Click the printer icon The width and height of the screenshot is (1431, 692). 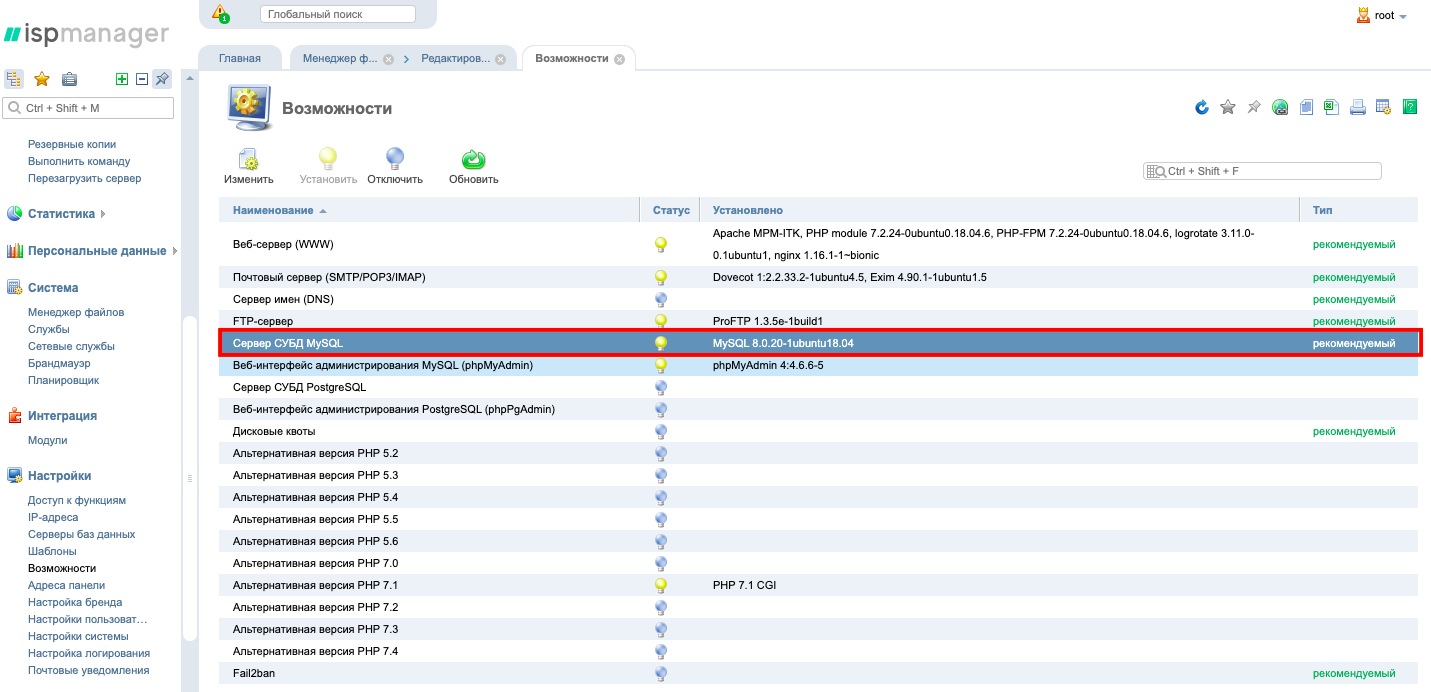pyautogui.click(x=1357, y=107)
